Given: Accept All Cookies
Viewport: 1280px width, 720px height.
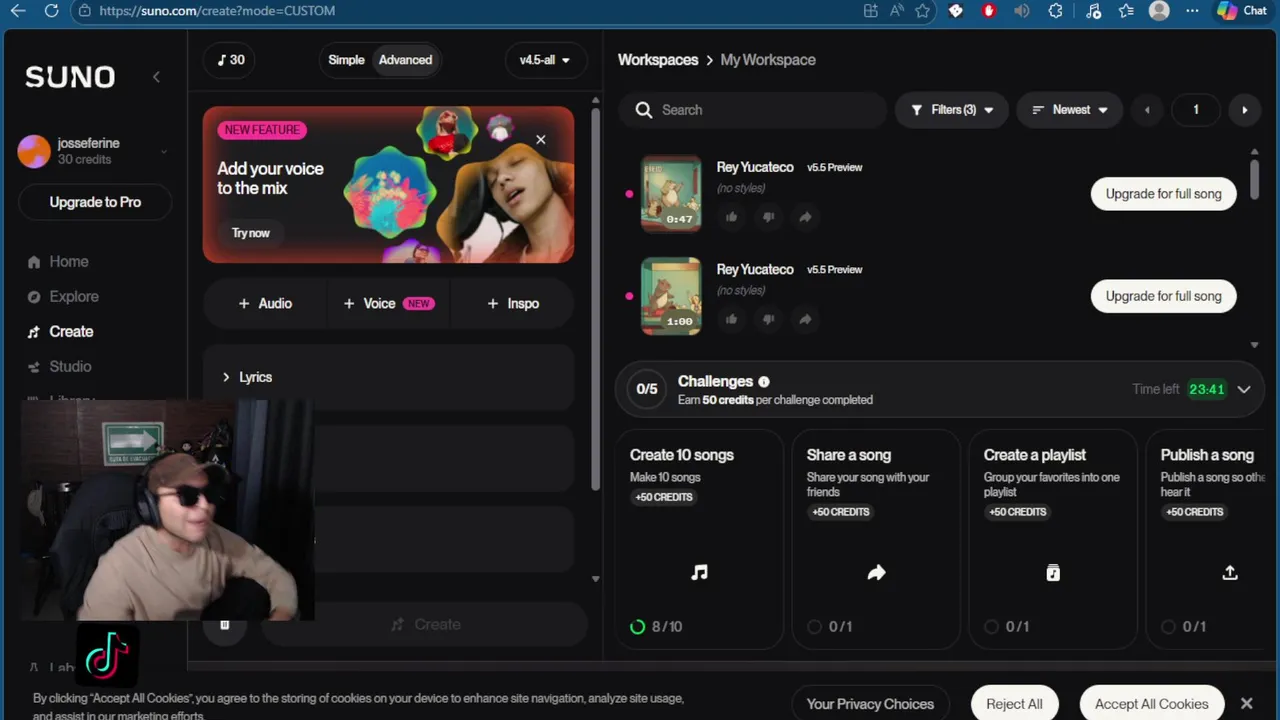Looking at the screenshot, I should 1152,704.
